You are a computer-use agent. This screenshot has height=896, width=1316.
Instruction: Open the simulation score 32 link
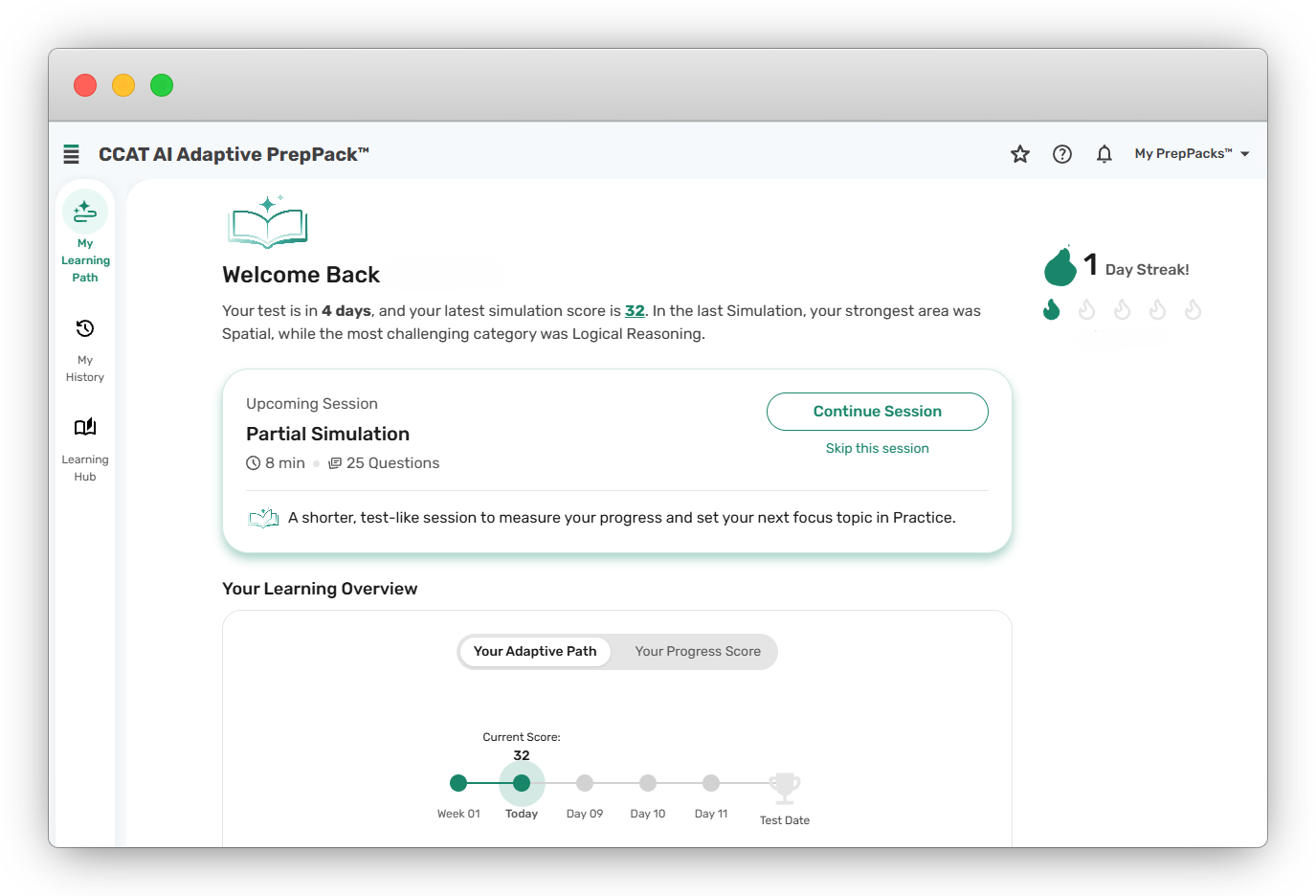[635, 311]
